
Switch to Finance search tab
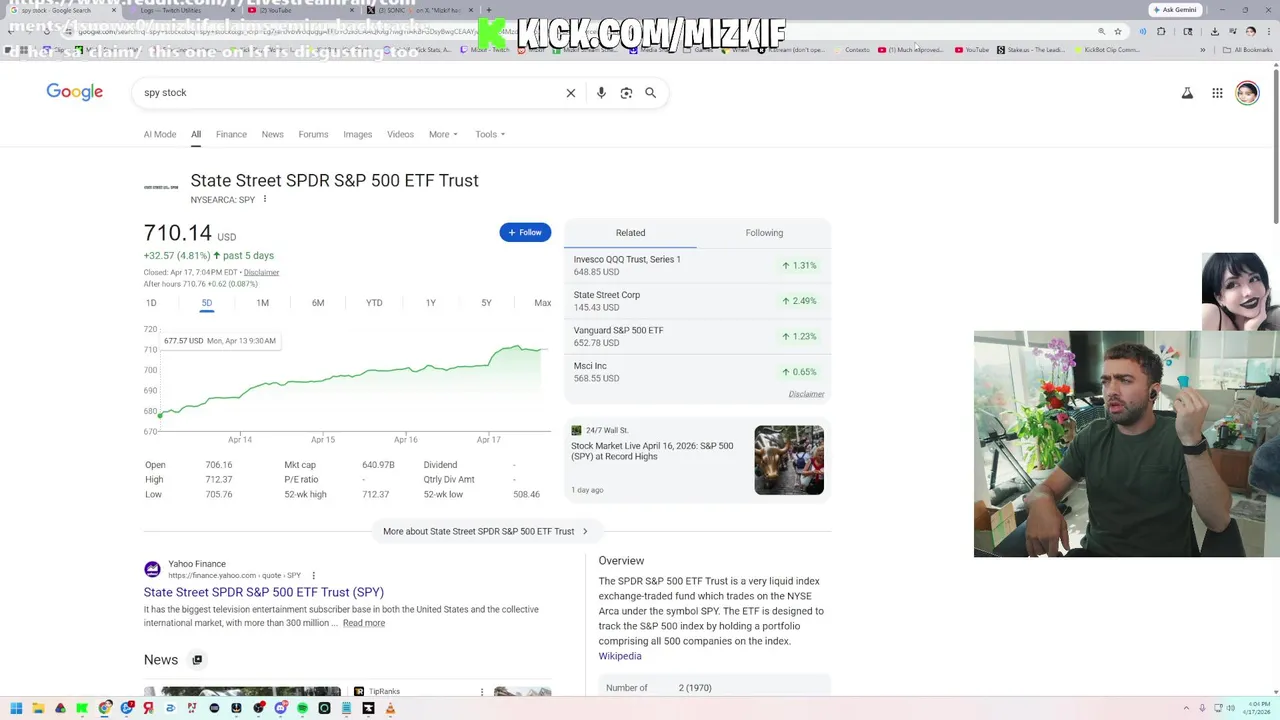(x=231, y=134)
